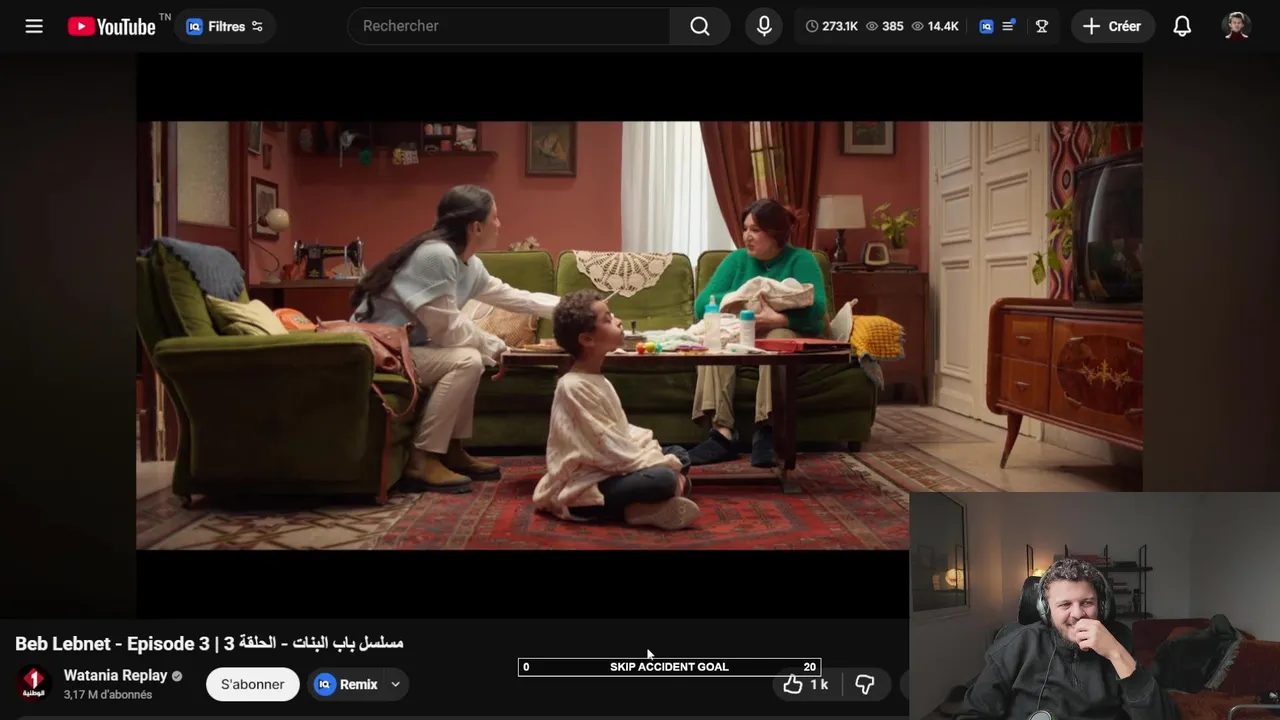1280x720 pixels.
Task: Click the verified badge beside Watania Replay
Action: [x=177, y=676]
